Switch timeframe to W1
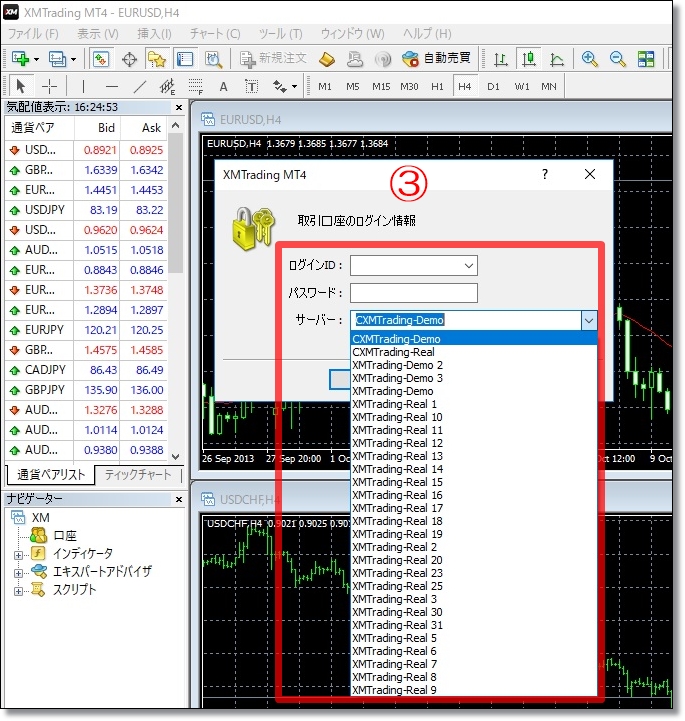This screenshot has width=685, height=721. [x=522, y=86]
